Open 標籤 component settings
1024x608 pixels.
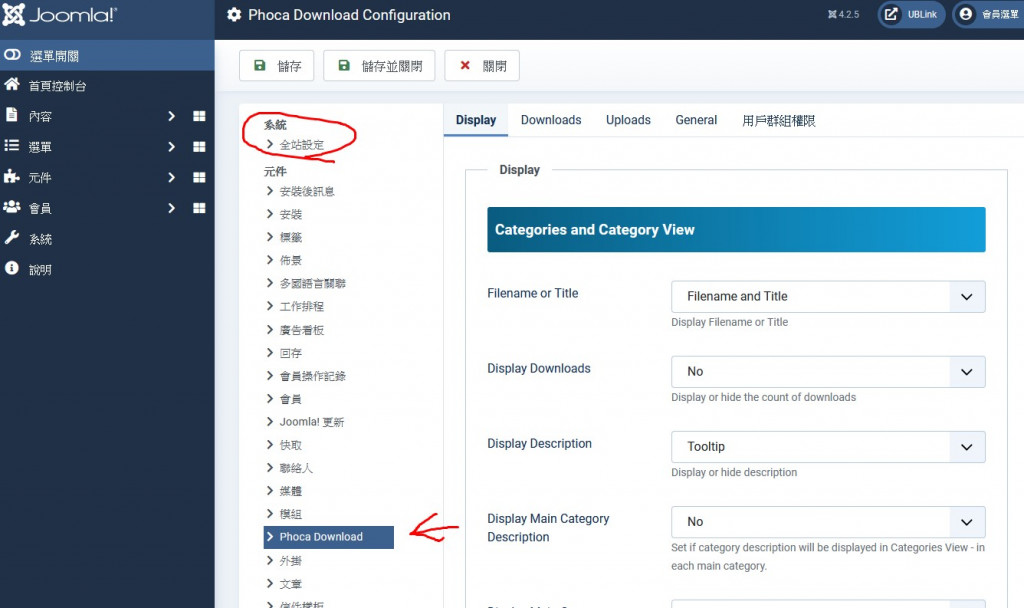pyautogui.click(x=290, y=237)
